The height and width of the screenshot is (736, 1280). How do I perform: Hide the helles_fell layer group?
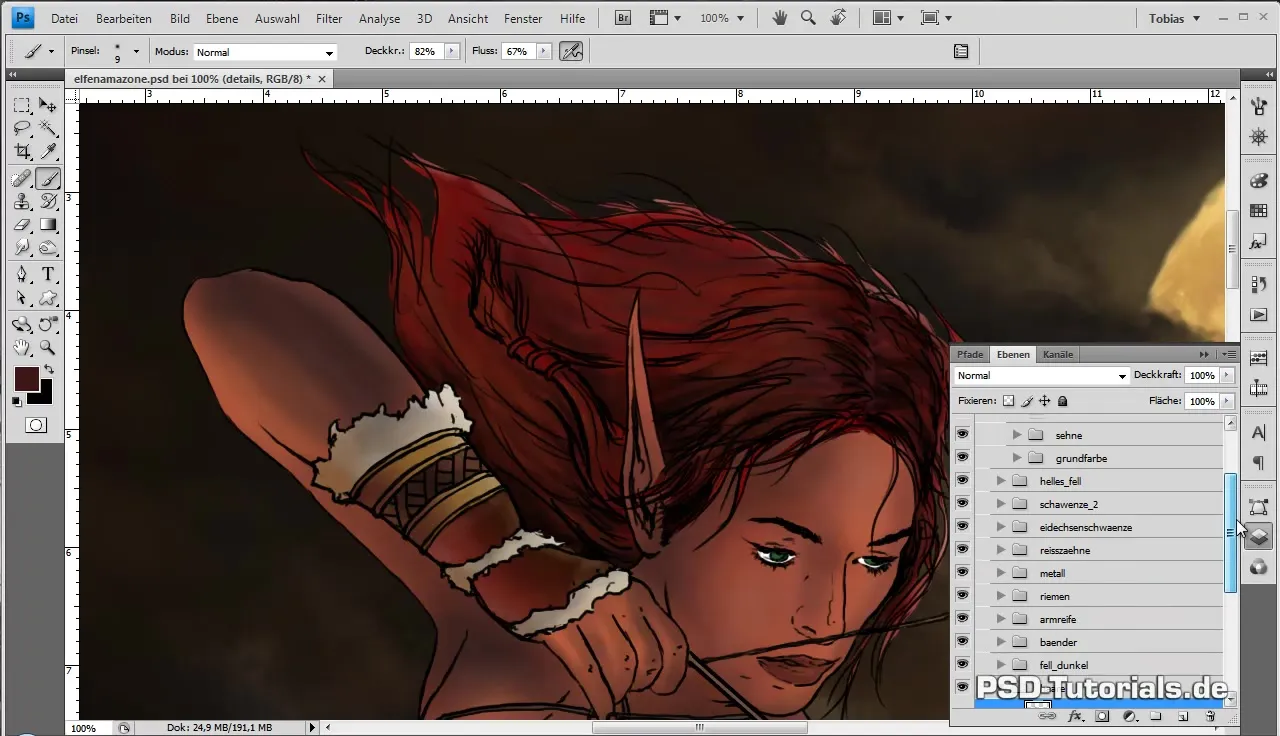coord(963,481)
